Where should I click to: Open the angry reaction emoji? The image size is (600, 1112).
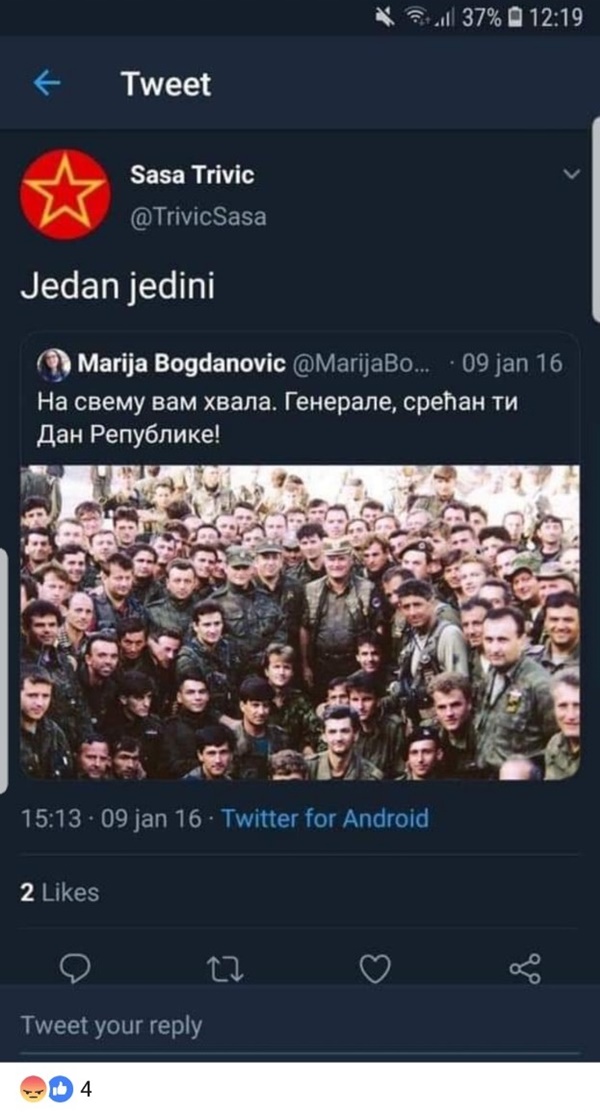click(33, 1089)
